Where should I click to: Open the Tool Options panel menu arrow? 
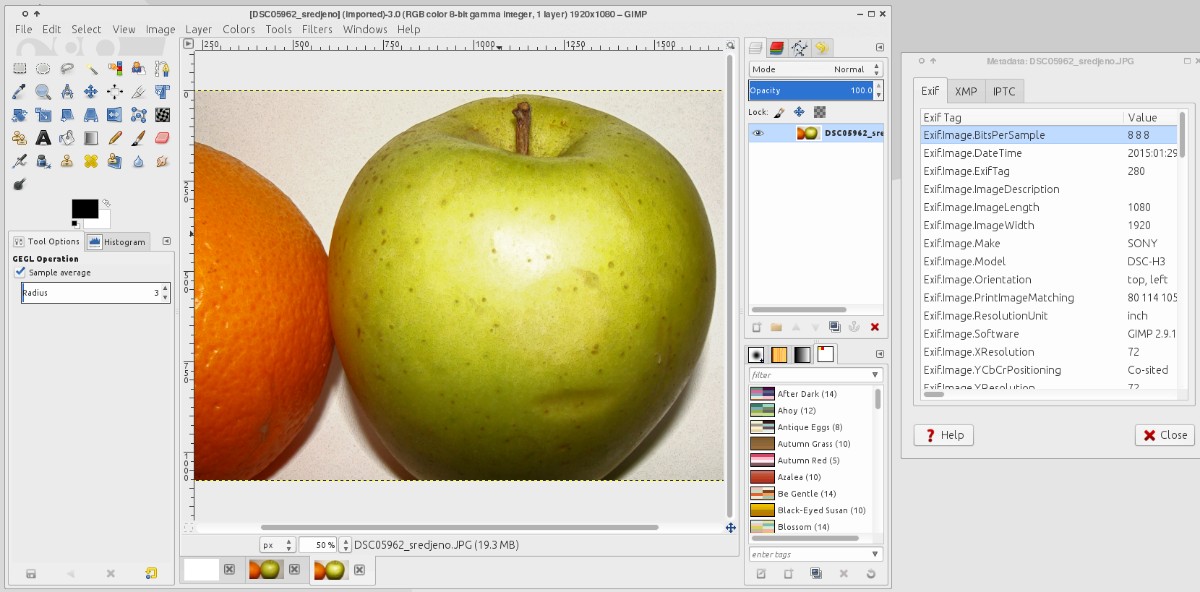point(166,241)
